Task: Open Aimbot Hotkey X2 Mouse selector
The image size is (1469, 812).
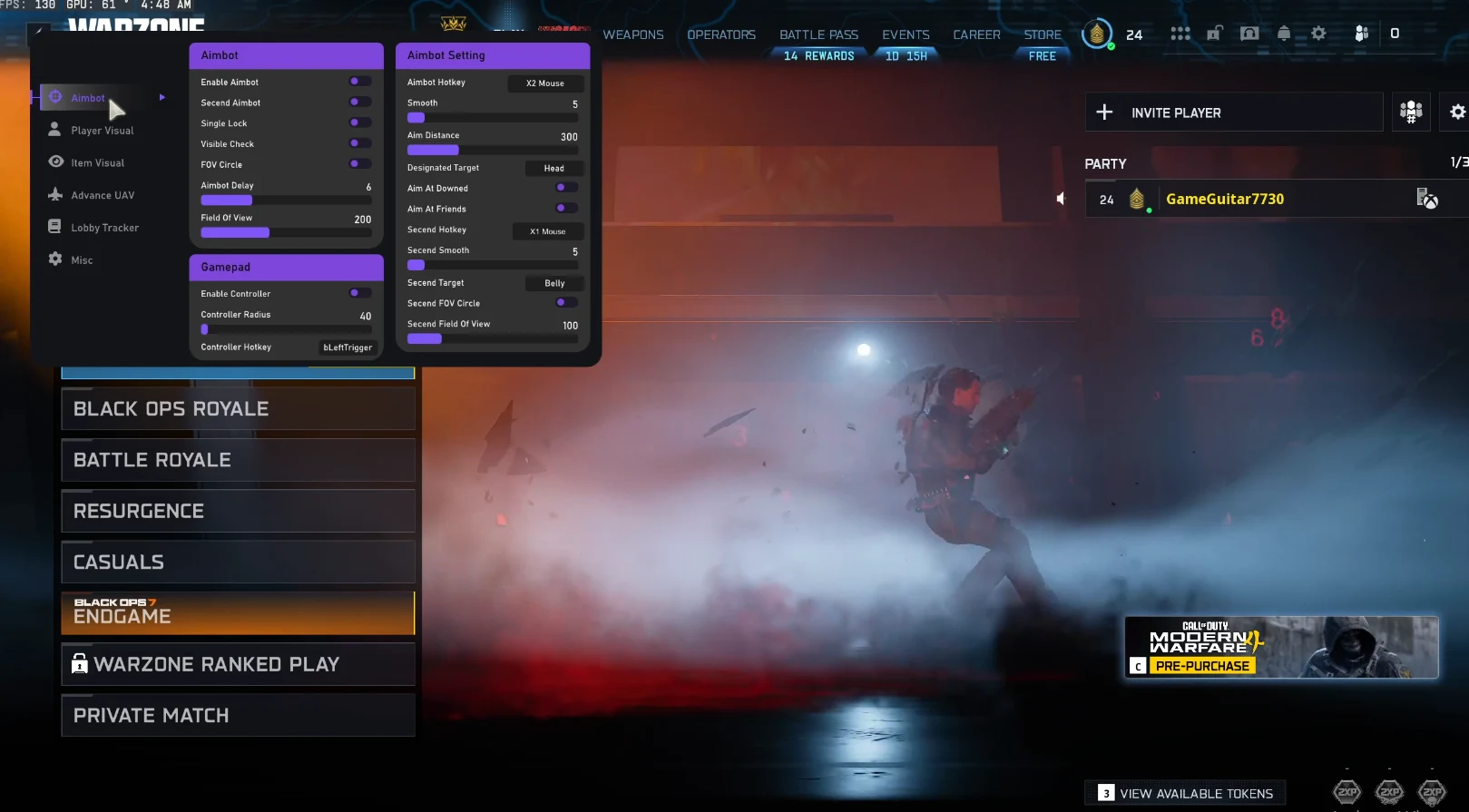Action: pyautogui.click(x=545, y=83)
